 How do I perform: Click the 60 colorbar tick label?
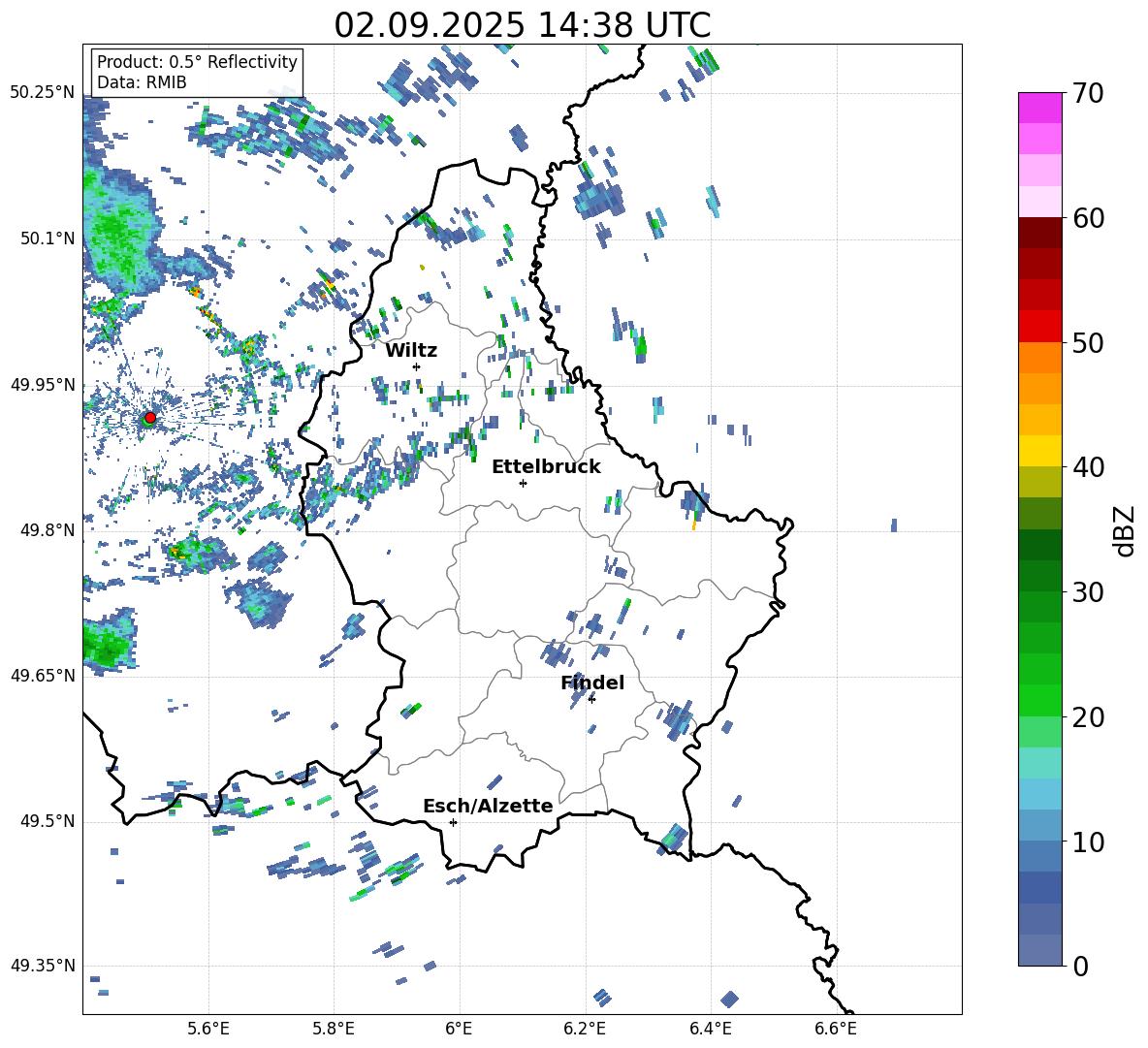(1088, 218)
